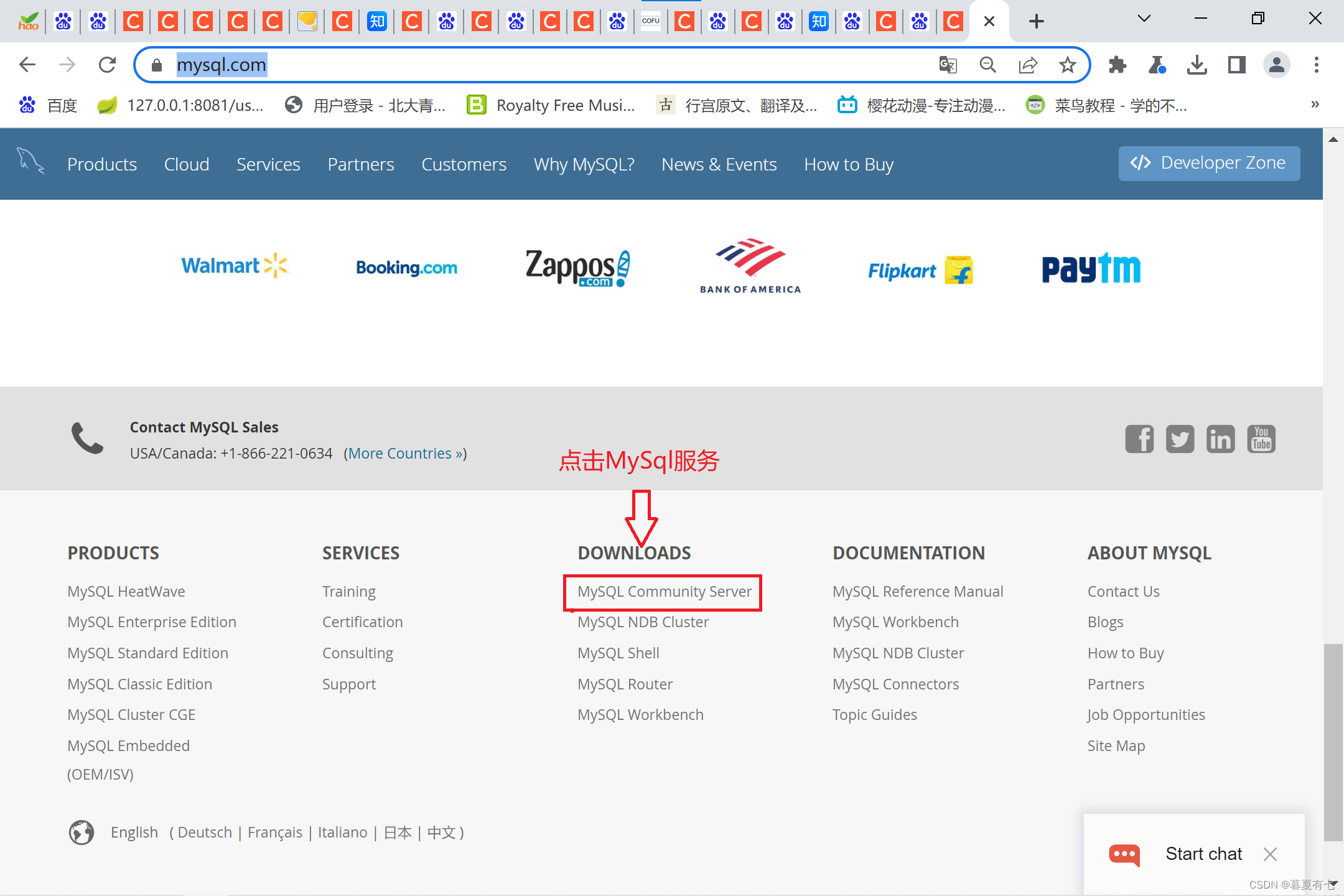Switch language to Deutsch
This screenshot has height=896, width=1344.
tap(205, 833)
